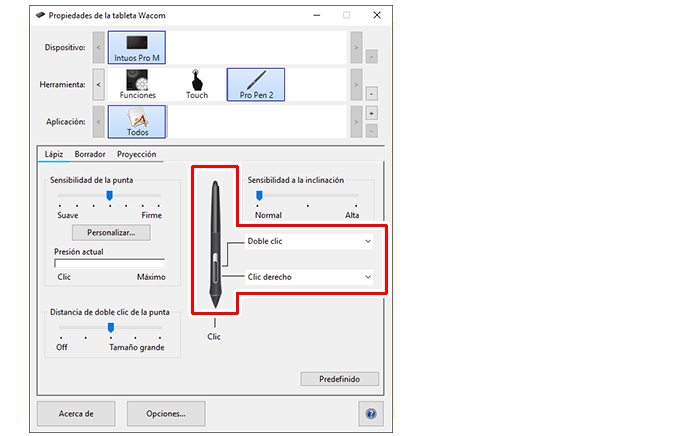The image size is (695, 436).
Task: Select the Intuos Pro M device icon
Action: [137, 47]
